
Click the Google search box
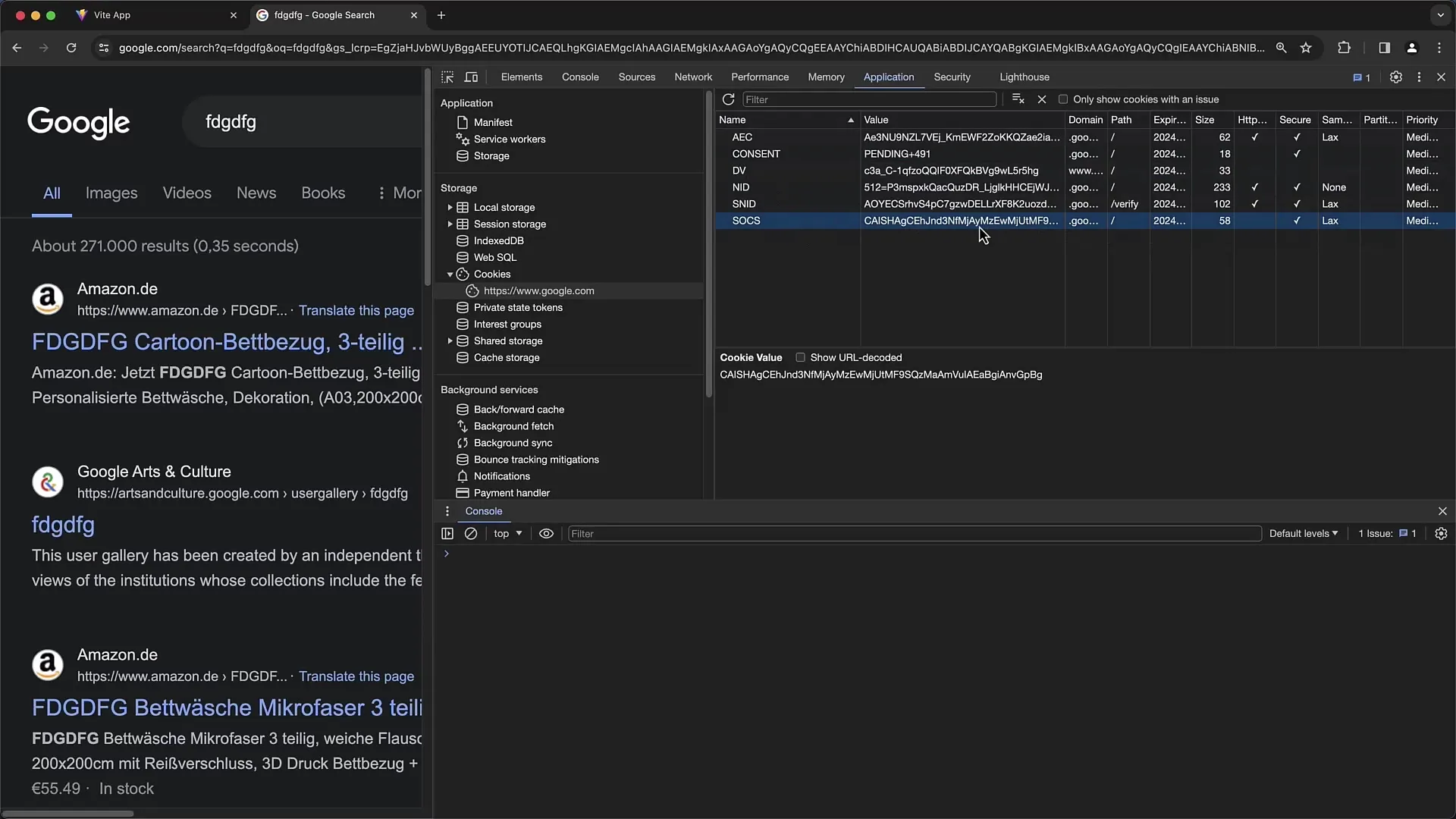(x=303, y=122)
